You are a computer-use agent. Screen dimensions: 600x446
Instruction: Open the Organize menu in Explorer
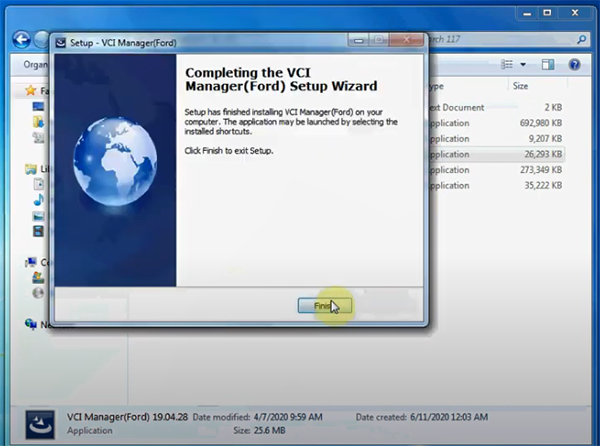click(x=36, y=65)
